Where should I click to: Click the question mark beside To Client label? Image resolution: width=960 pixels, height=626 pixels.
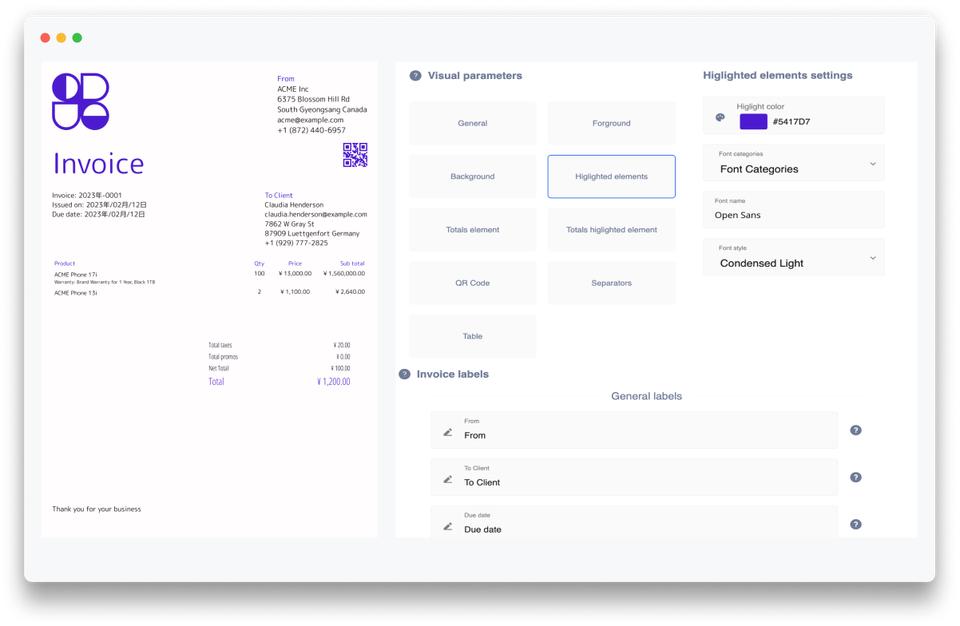pyautogui.click(x=855, y=477)
